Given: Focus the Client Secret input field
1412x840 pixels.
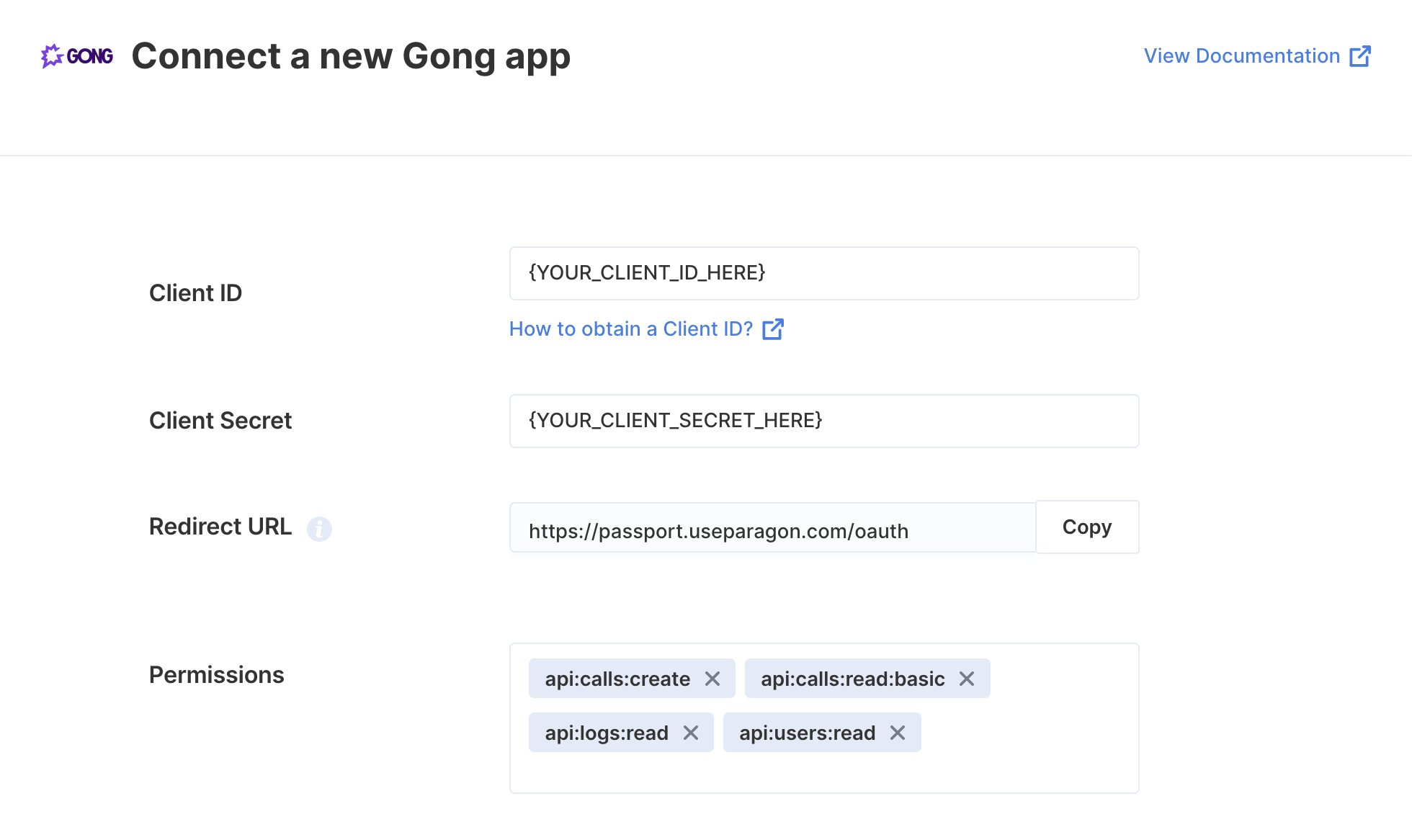Looking at the screenshot, I should (824, 421).
